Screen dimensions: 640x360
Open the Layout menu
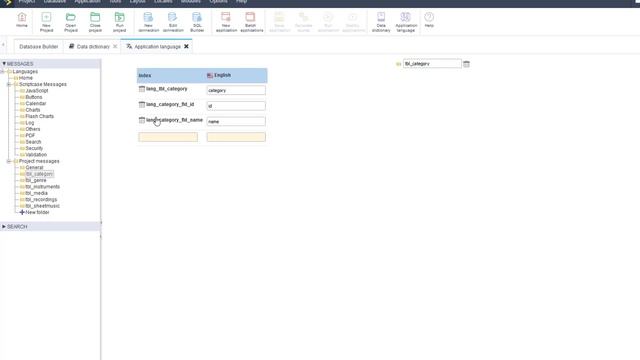(138, 2)
